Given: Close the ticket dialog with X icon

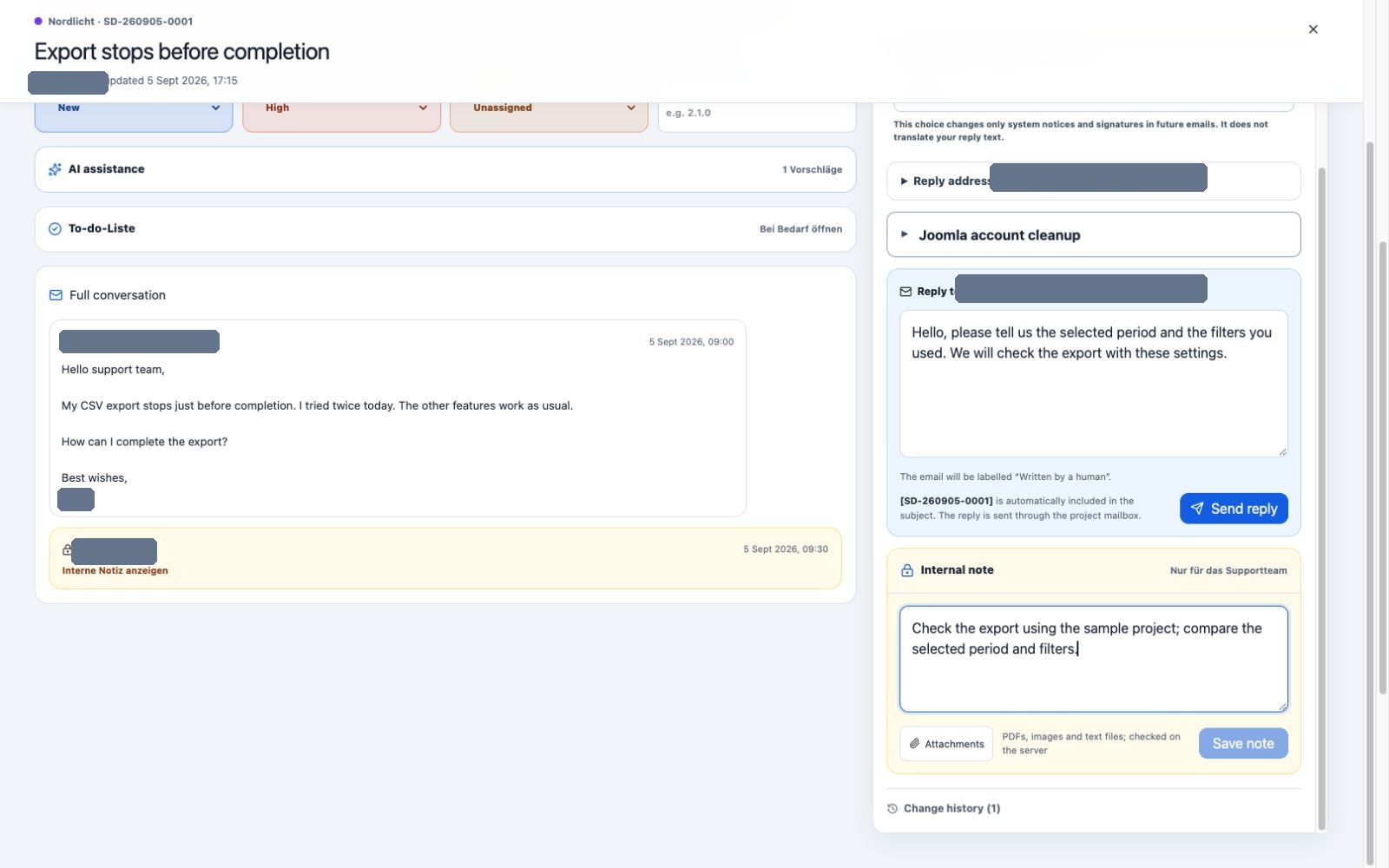Looking at the screenshot, I should [x=1313, y=30].
